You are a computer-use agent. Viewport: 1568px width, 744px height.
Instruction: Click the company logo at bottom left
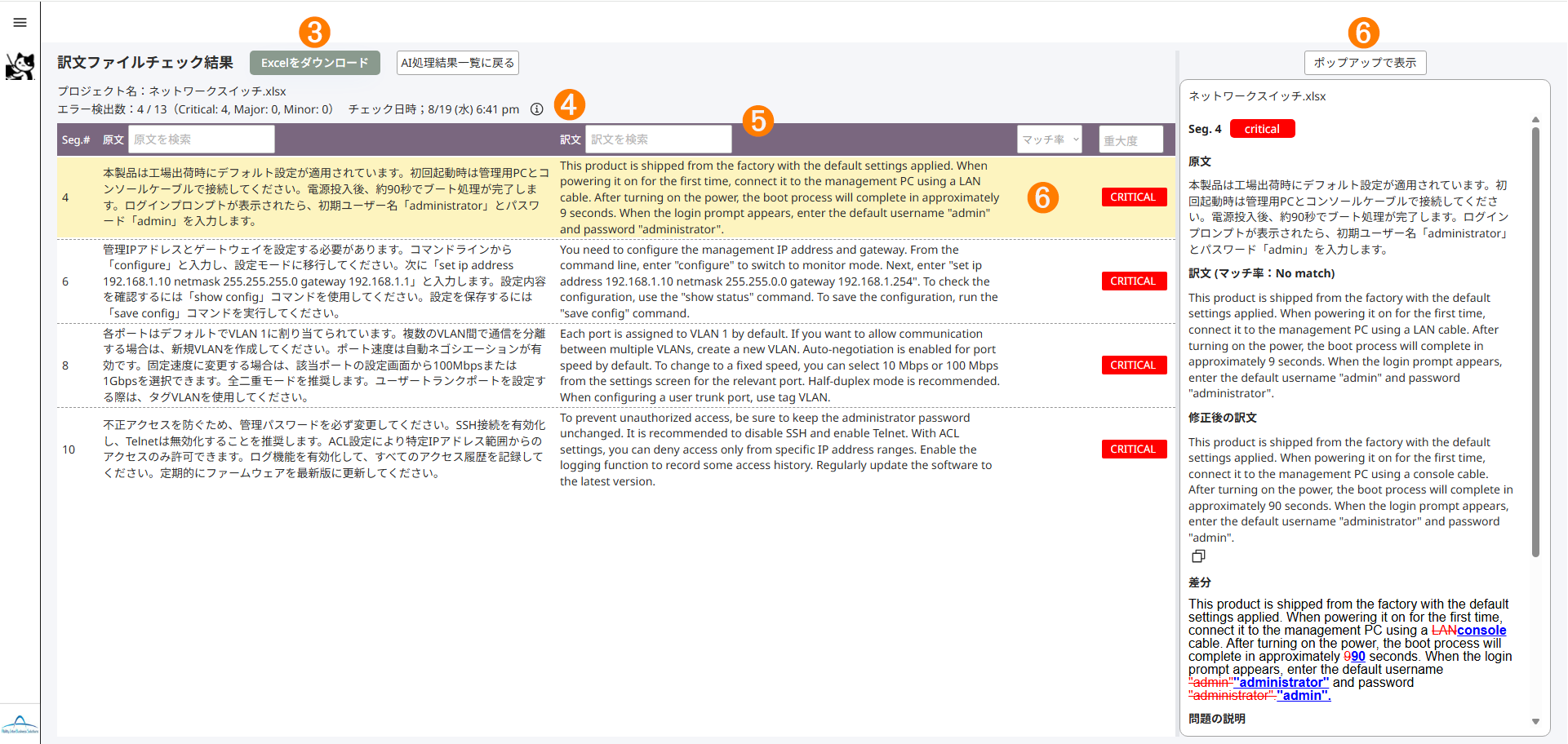pos(20,724)
